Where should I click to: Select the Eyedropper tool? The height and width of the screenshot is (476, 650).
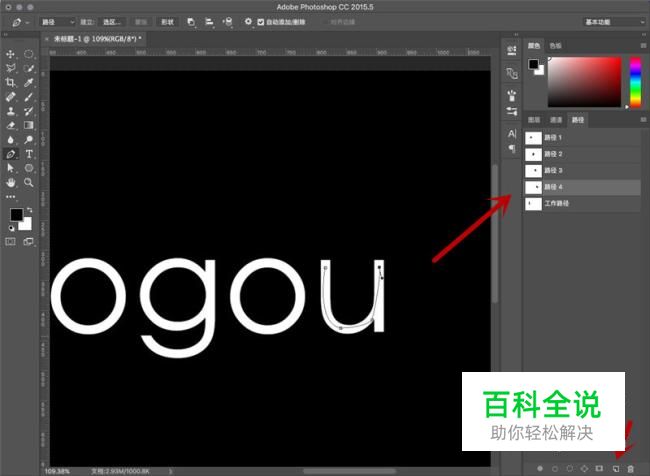tap(29, 83)
